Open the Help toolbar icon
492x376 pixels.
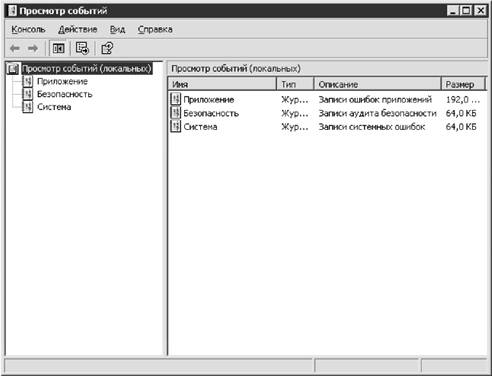point(107,49)
